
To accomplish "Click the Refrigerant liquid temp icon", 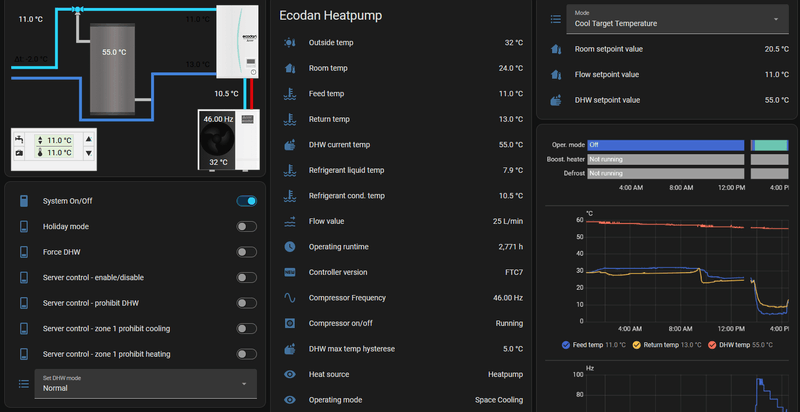I will 290,170.
